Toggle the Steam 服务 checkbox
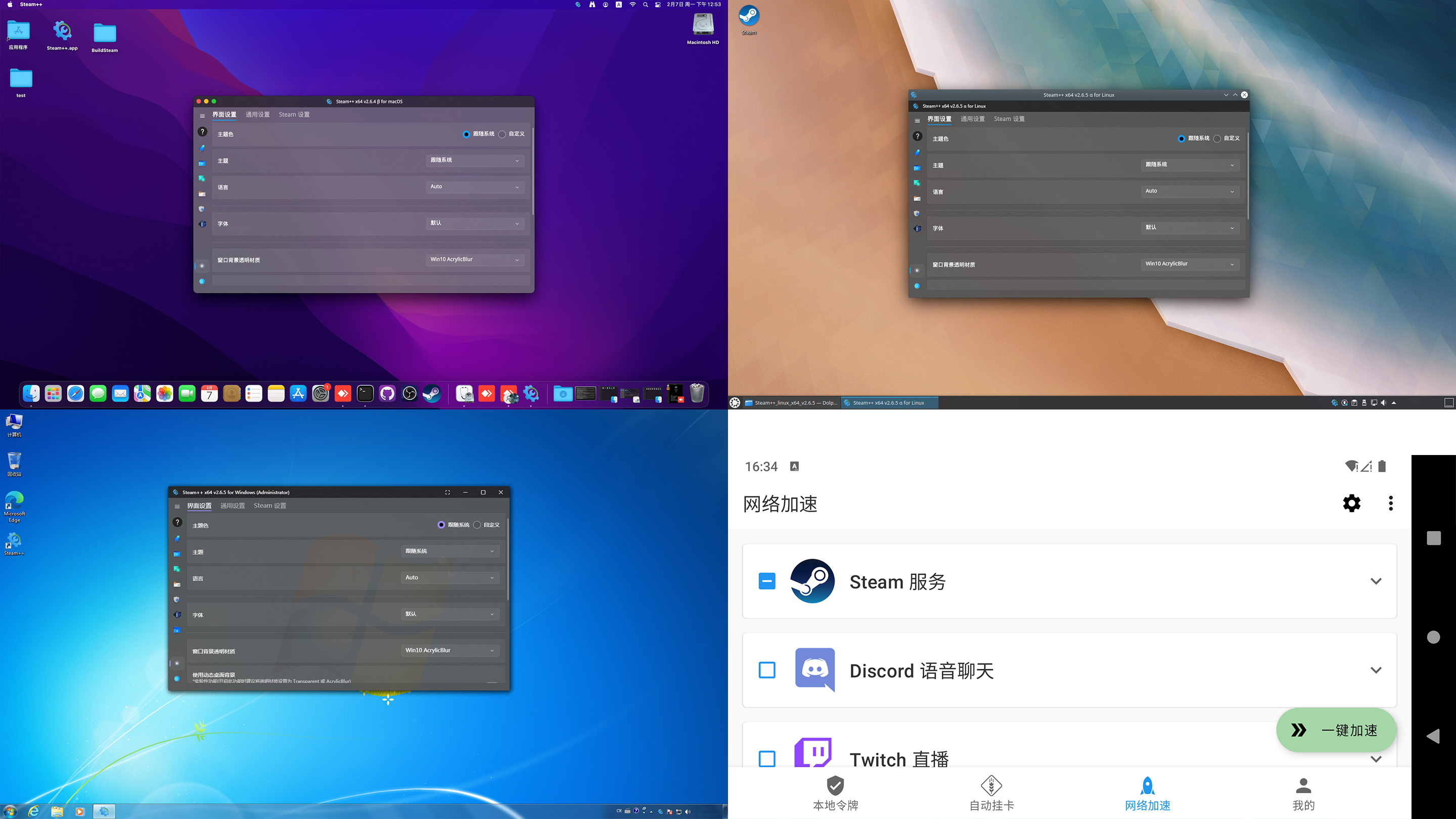This screenshot has width=1456, height=819. click(x=767, y=581)
